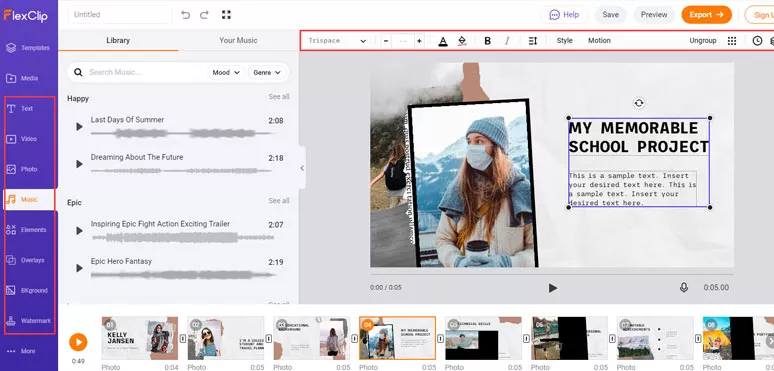Decrease font size with minus button
The image size is (774, 371).
pos(386,41)
